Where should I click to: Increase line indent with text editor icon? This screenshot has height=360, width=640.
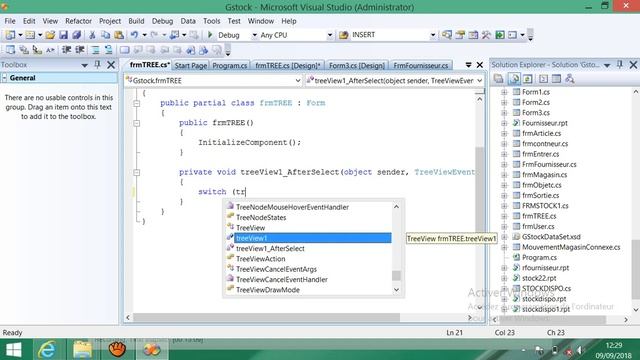coord(80,50)
